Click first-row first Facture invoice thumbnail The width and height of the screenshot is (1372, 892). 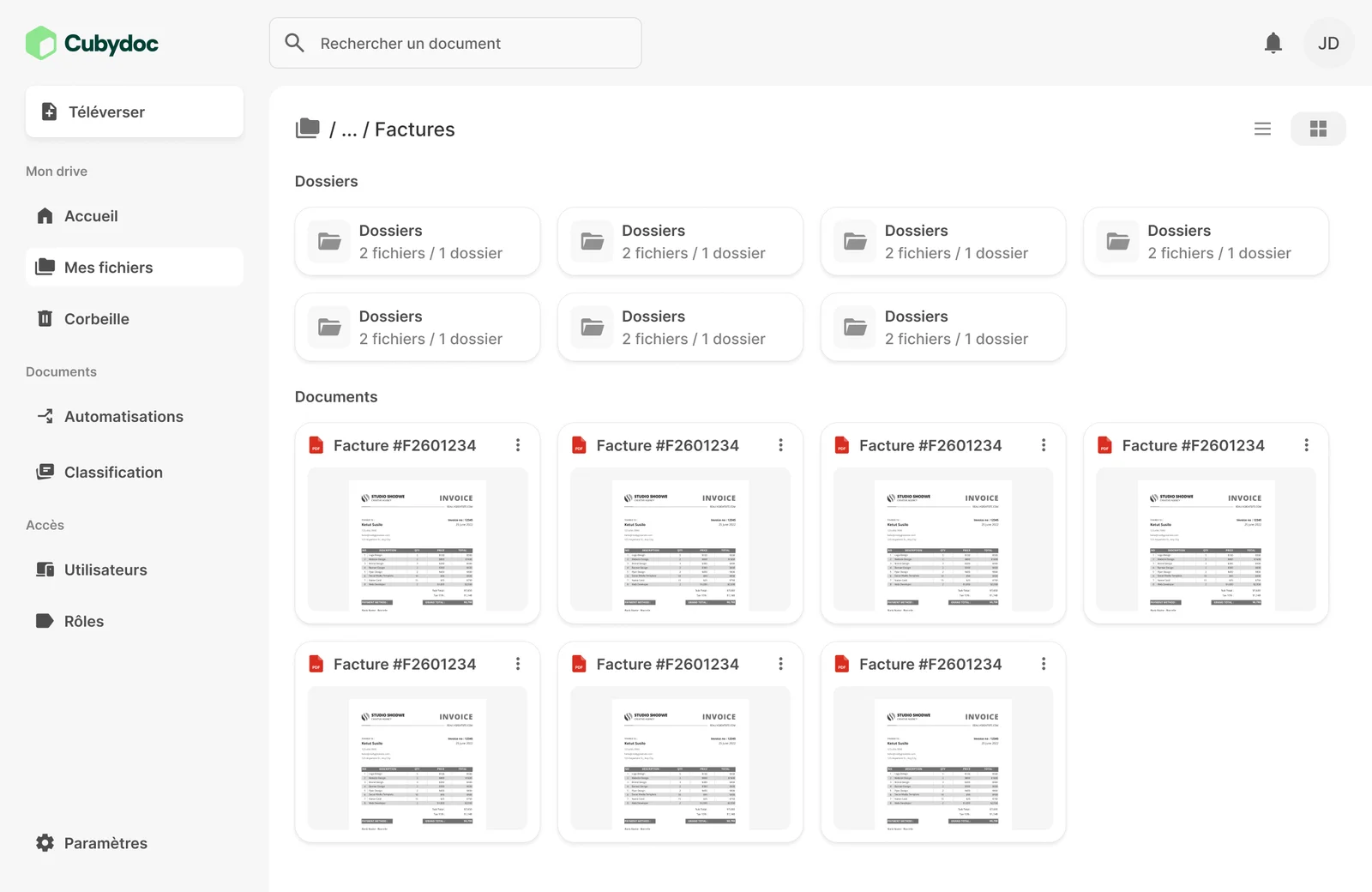[418, 539]
